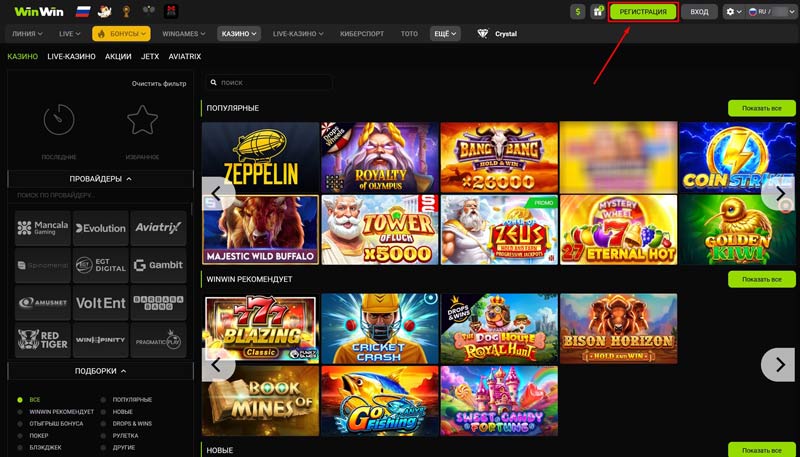Image resolution: width=800 pixels, height=457 pixels.
Task: Select the Покер filter option
Action: click(41, 435)
